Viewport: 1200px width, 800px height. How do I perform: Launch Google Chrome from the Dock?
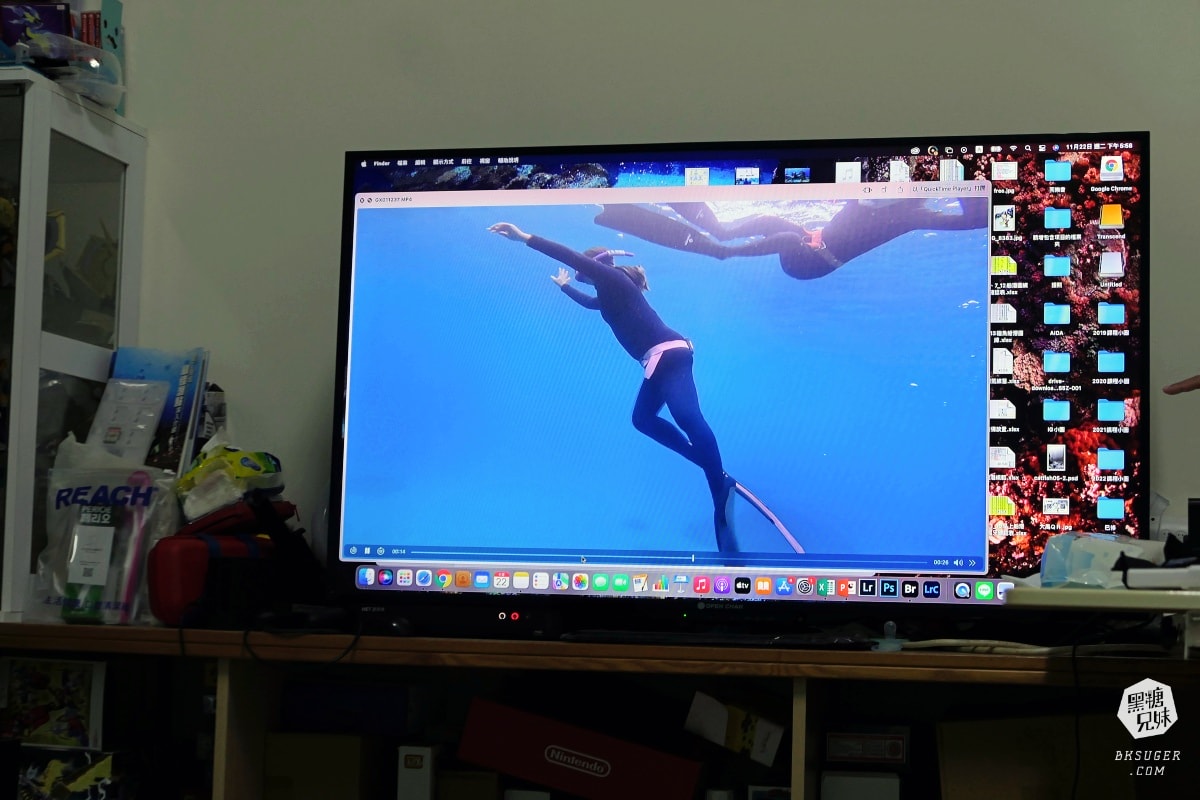pyautogui.click(x=443, y=578)
